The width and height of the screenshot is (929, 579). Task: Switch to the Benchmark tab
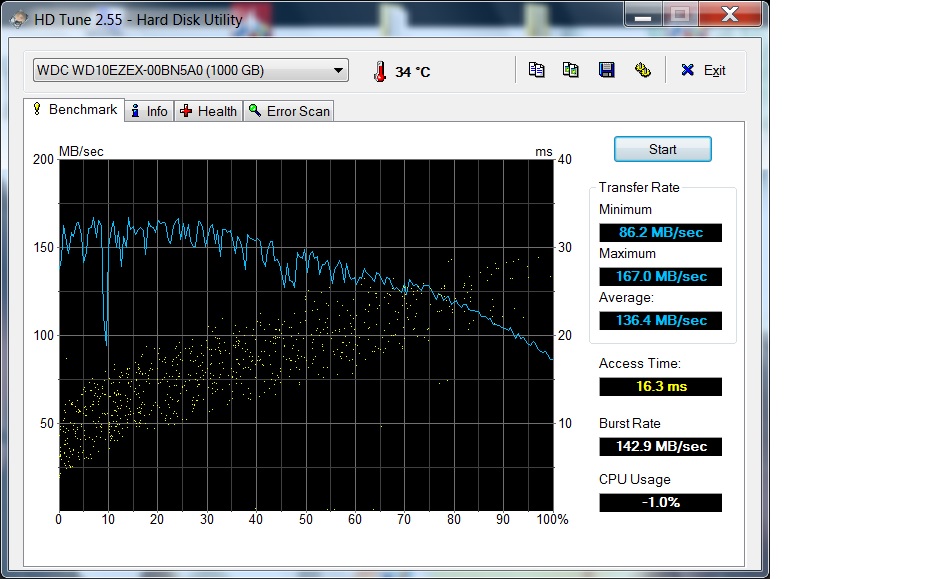click(75, 110)
